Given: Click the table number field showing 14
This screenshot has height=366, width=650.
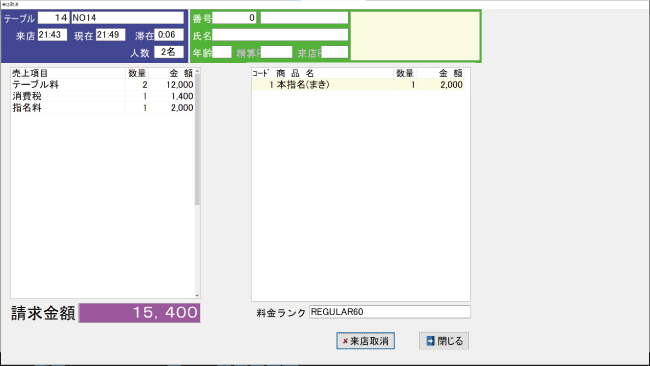Looking at the screenshot, I should (x=53, y=18).
